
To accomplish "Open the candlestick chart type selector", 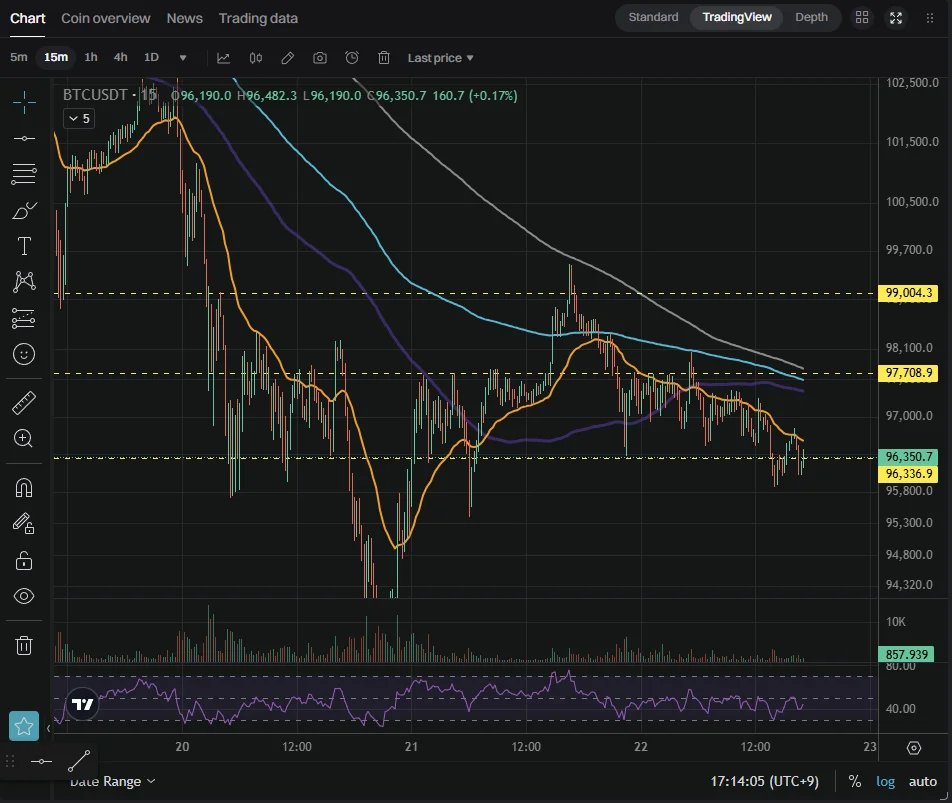I will (256, 58).
